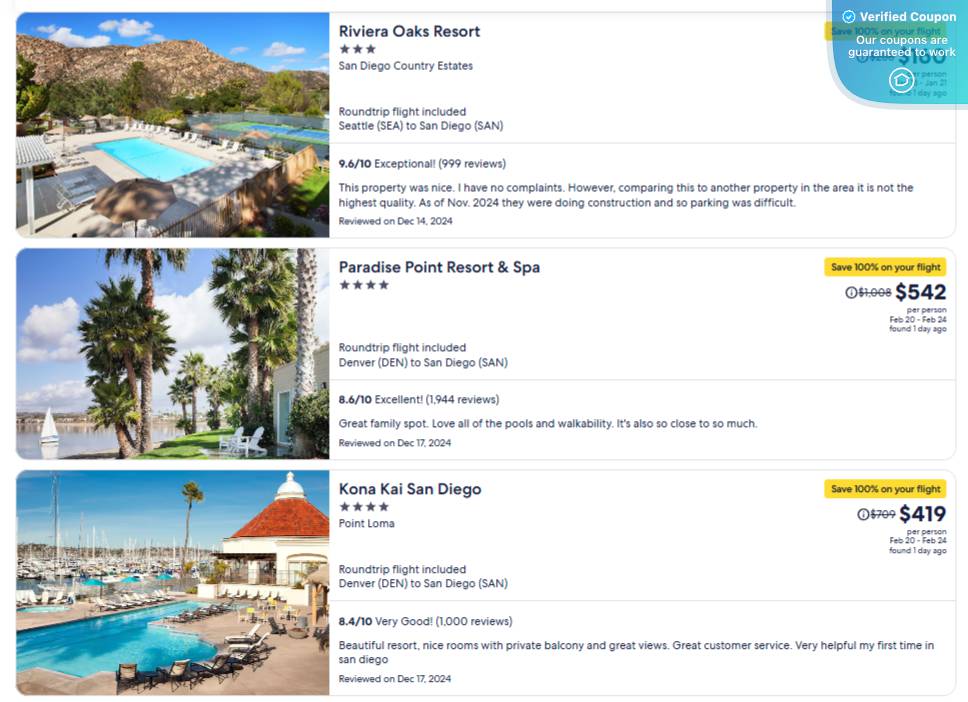Viewport: 968px width, 702px height.
Task: Toggle the 'Save 100% on your flight' badge for Kona Kai
Action: tap(885, 489)
